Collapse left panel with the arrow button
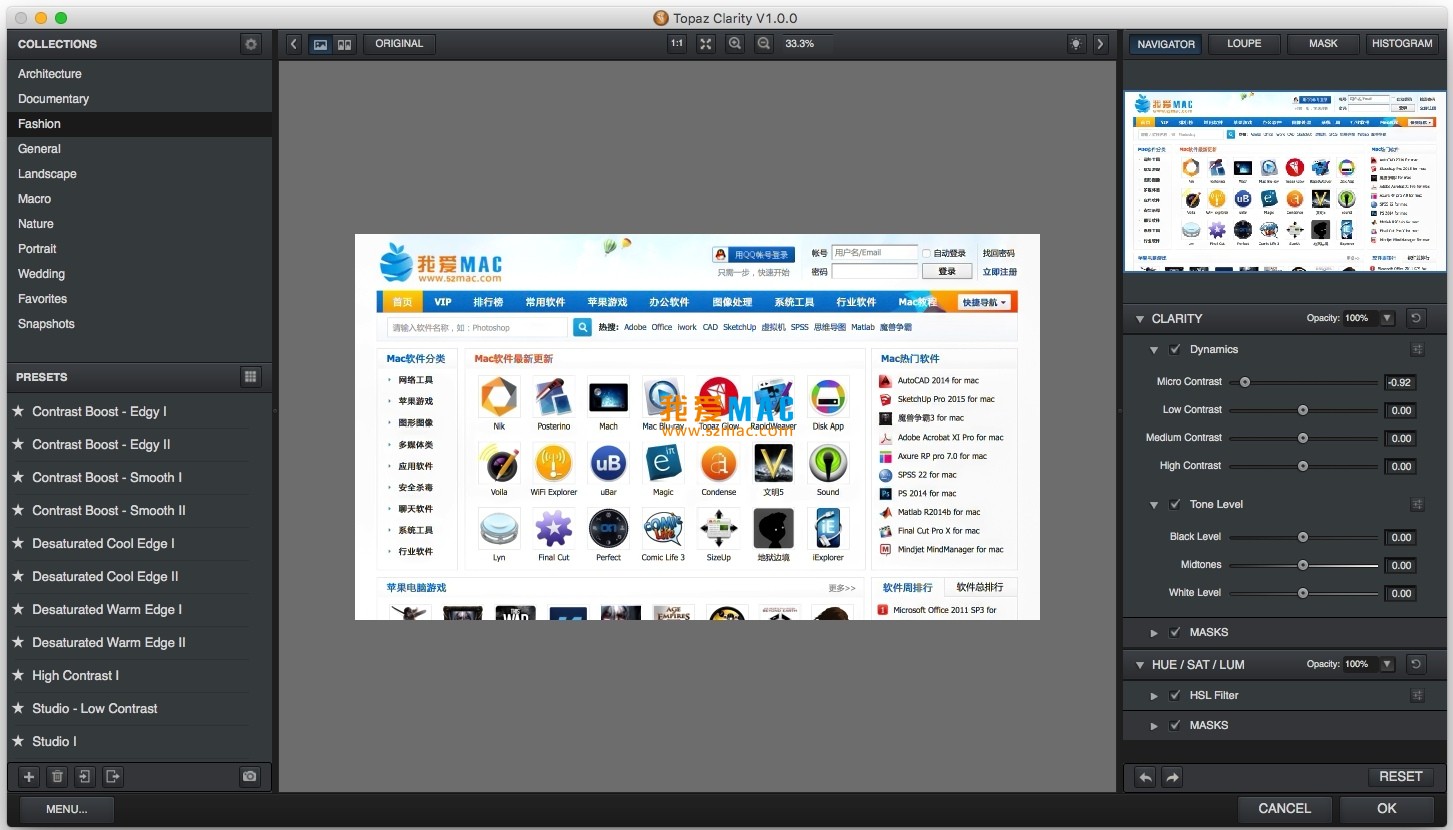The image size is (1453, 830). [x=293, y=44]
